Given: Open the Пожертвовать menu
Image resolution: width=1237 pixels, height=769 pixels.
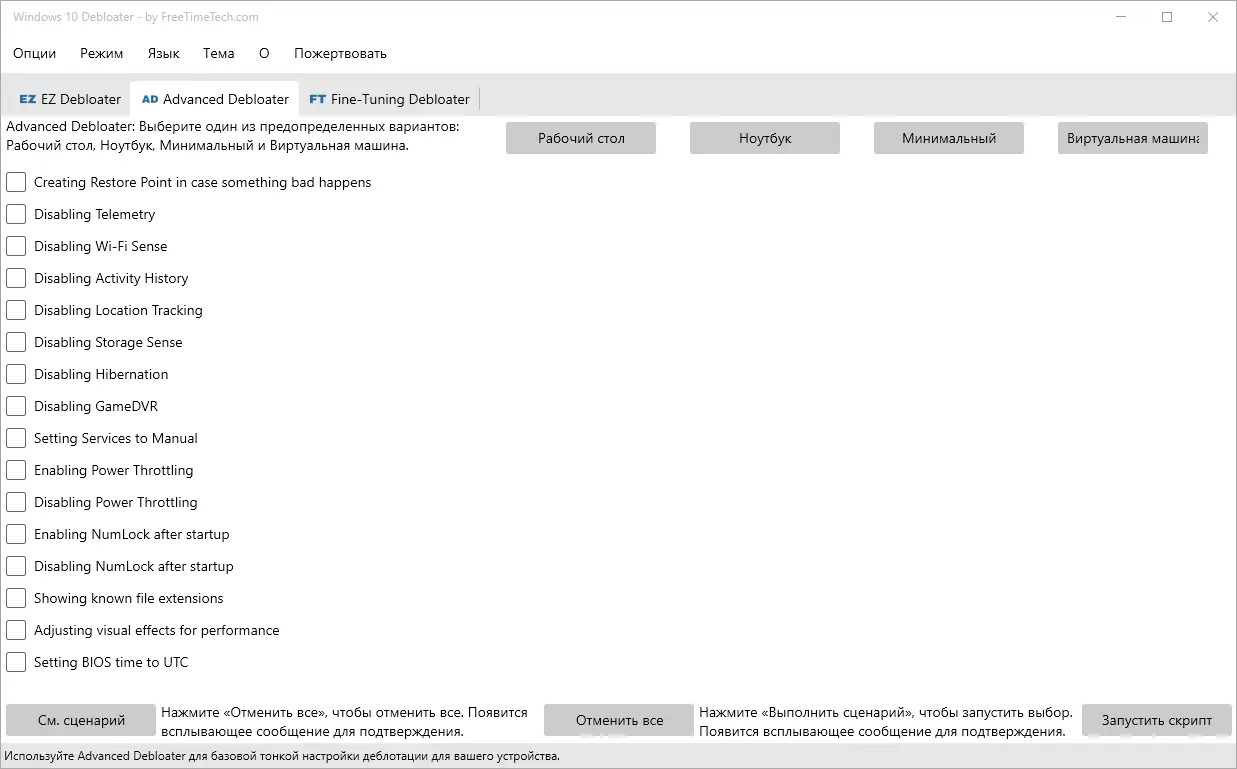Looking at the screenshot, I should coord(340,53).
